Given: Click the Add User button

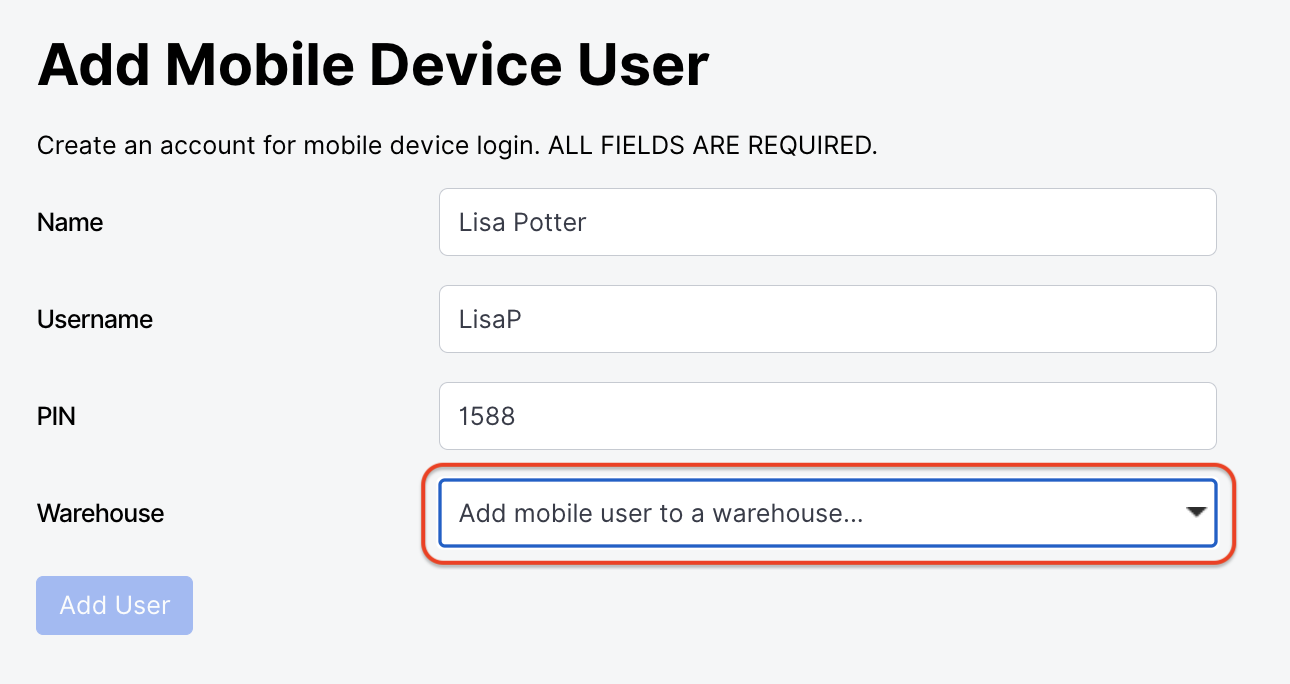Looking at the screenshot, I should click(x=114, y=605).
